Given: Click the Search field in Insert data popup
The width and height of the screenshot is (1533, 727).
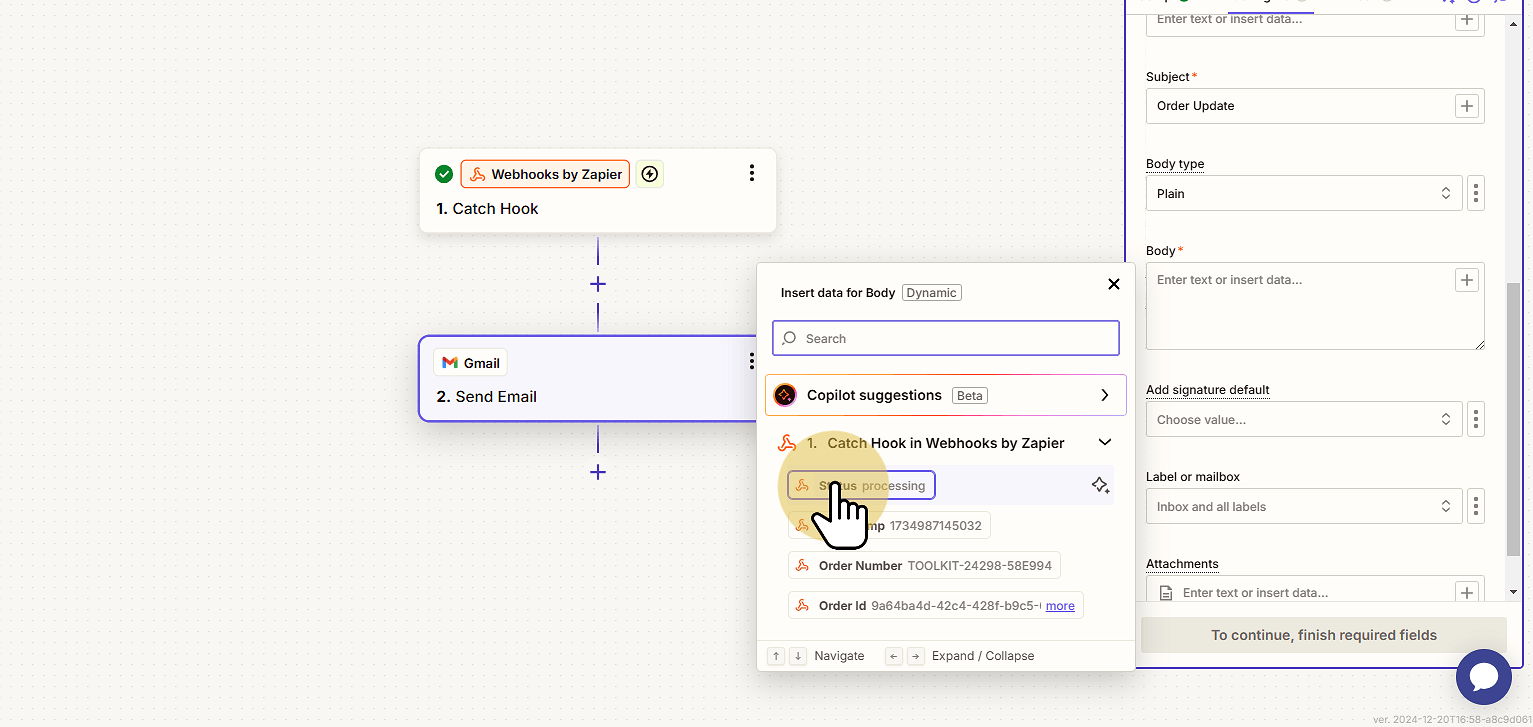Looking at the screenshot, I should 946,338.
